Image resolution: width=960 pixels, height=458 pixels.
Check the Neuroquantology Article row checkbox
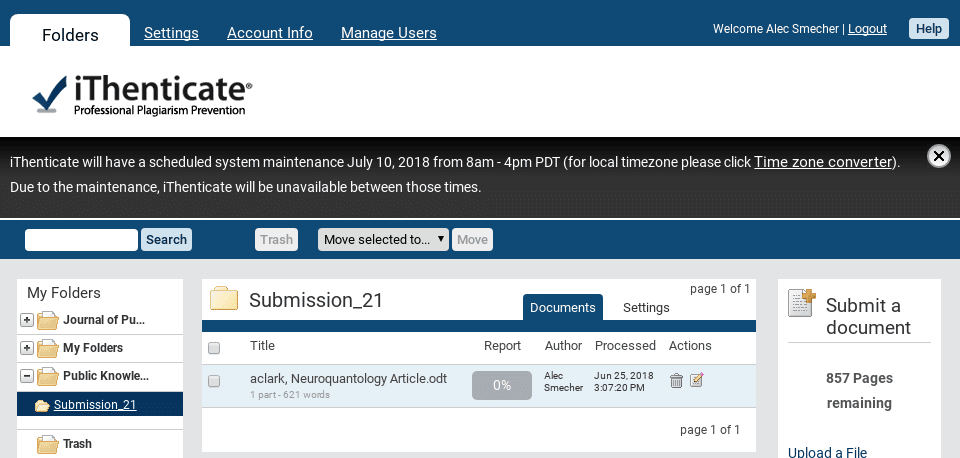(x=214, y=381)
